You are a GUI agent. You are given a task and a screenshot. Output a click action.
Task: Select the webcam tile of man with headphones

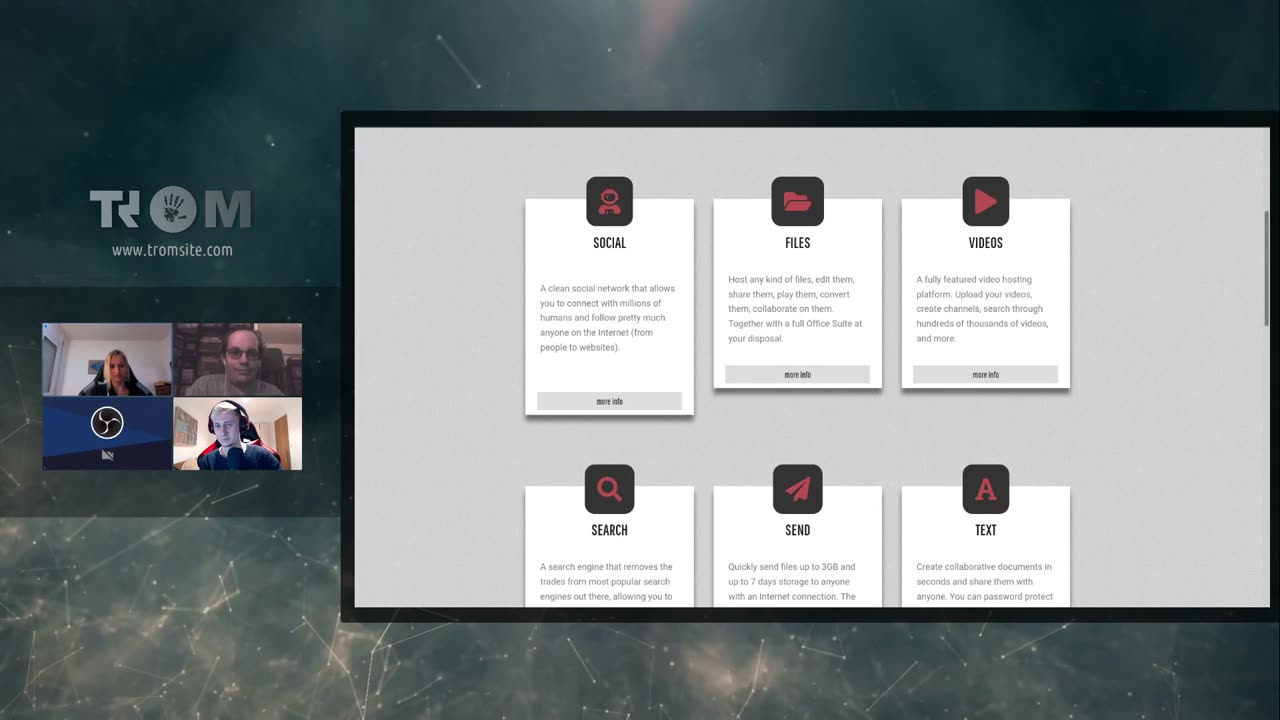pyautogui.click(x=237, y=433)
